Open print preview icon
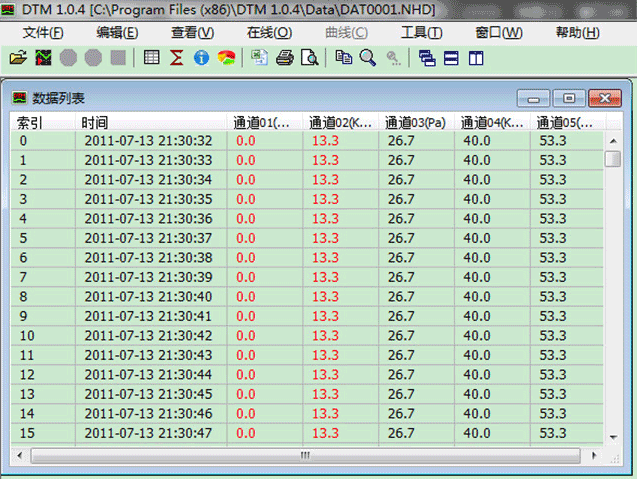The width and height of the screenshot is (638, 480). coord(310,58)
